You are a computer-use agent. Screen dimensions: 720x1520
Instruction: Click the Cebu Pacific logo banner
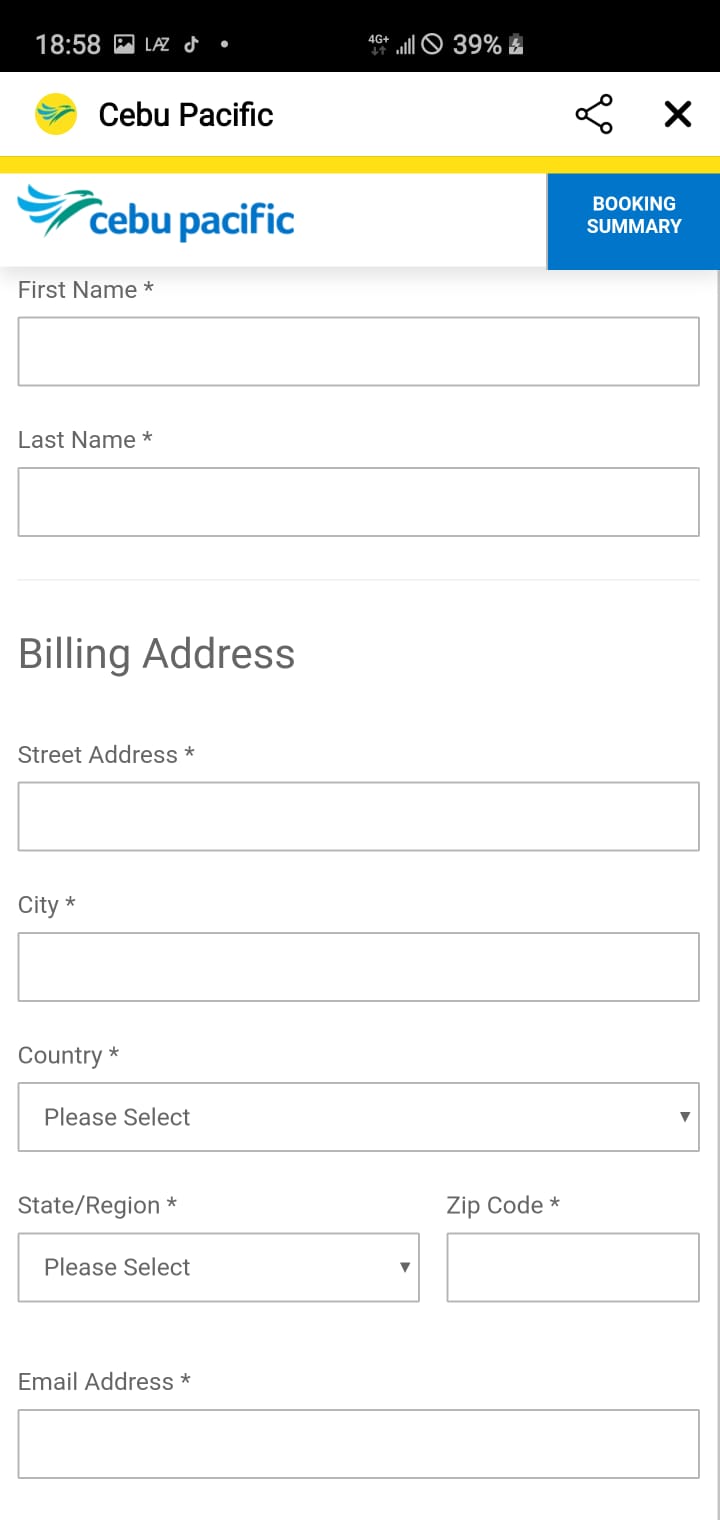tap(156, 213)
